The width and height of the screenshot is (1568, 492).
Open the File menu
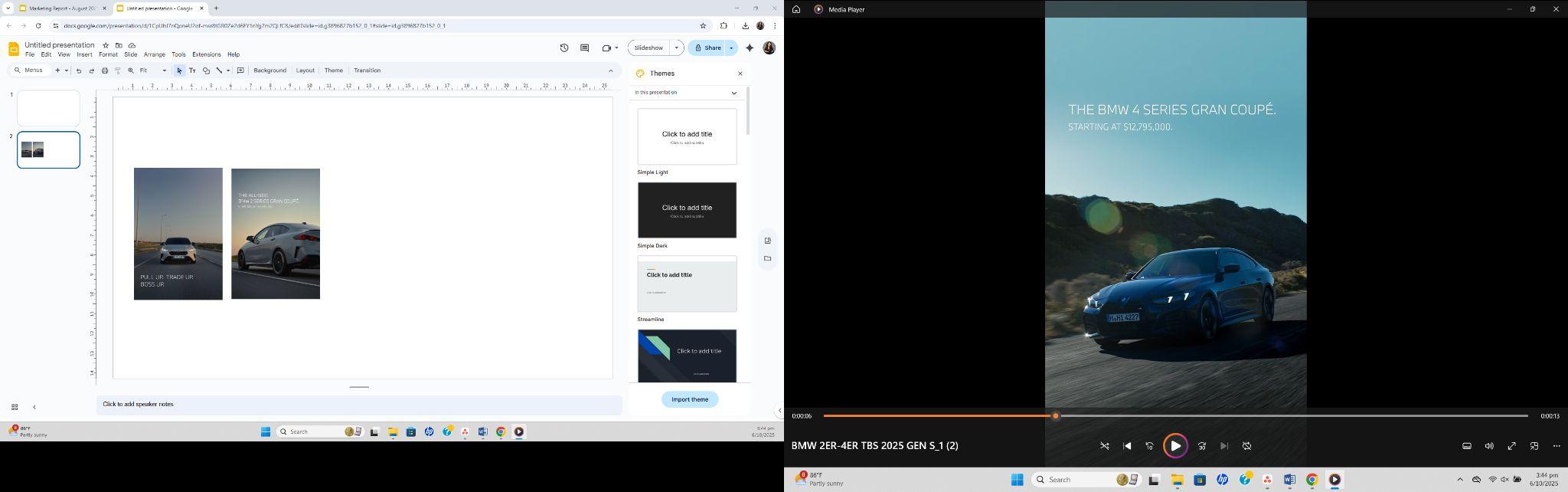(x=30, y=54)
